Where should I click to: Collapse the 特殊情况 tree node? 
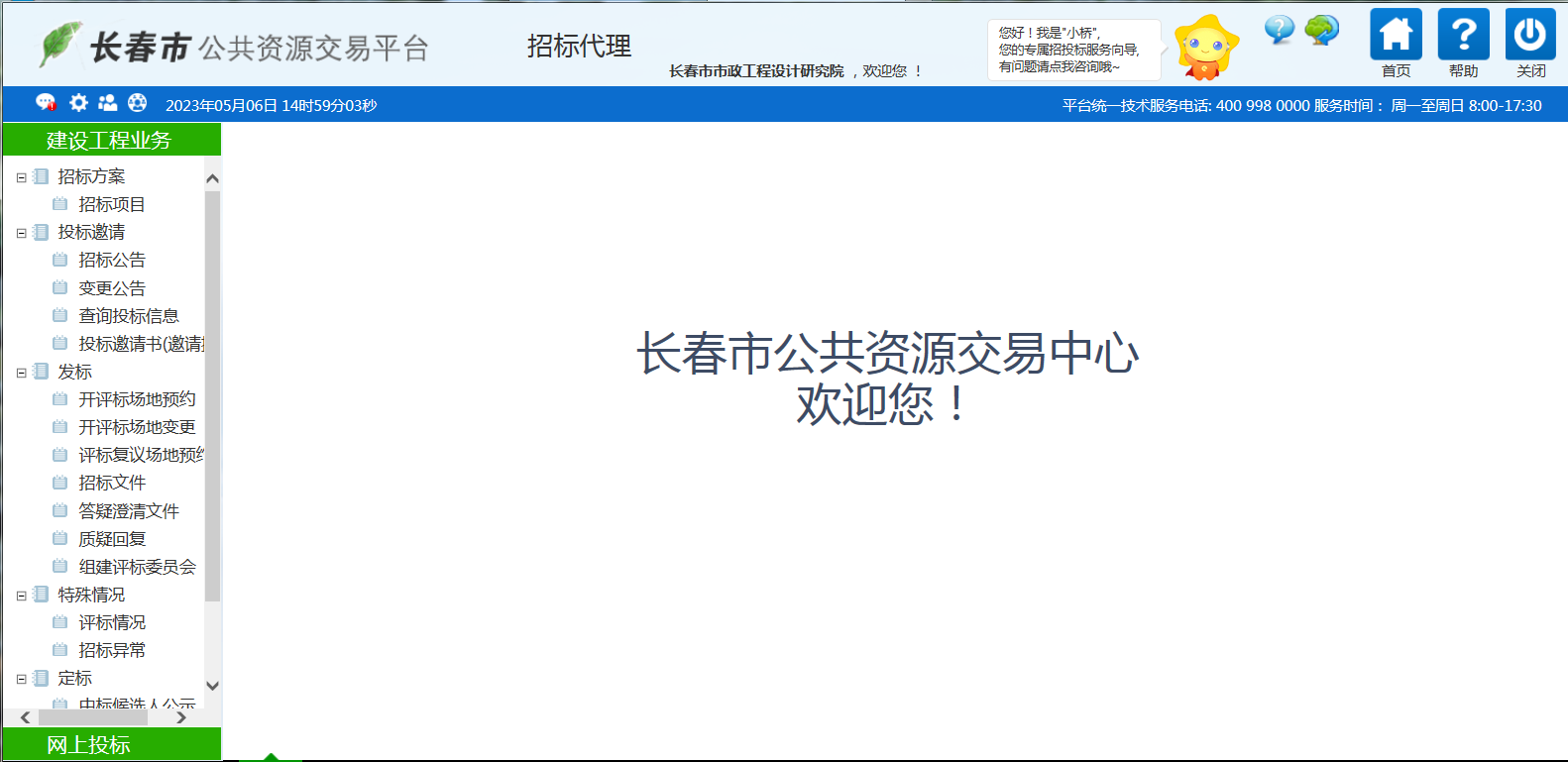(x=21, y=596)
